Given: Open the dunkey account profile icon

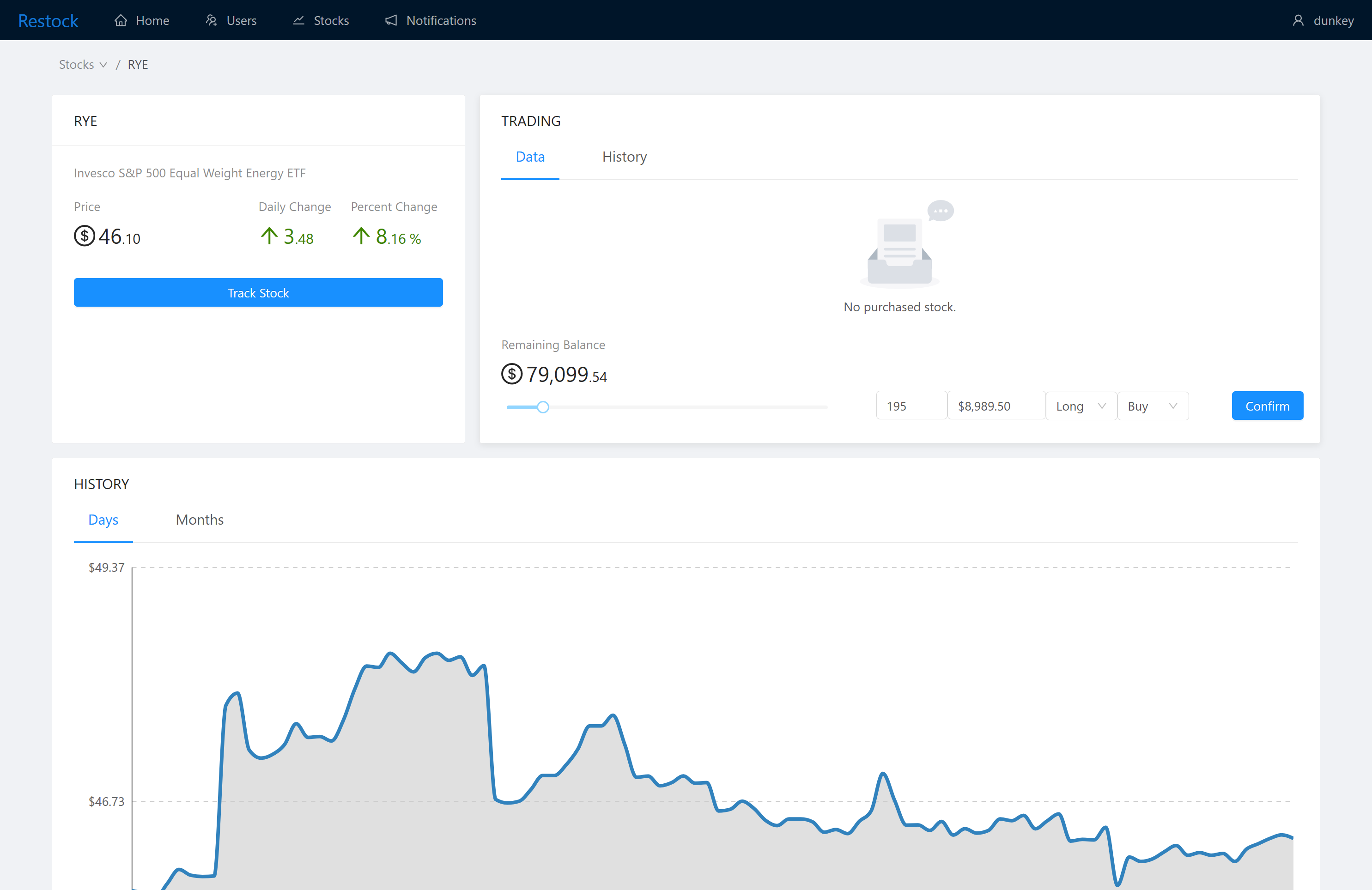Looking at the screenshot, I should click(1298, 20).
